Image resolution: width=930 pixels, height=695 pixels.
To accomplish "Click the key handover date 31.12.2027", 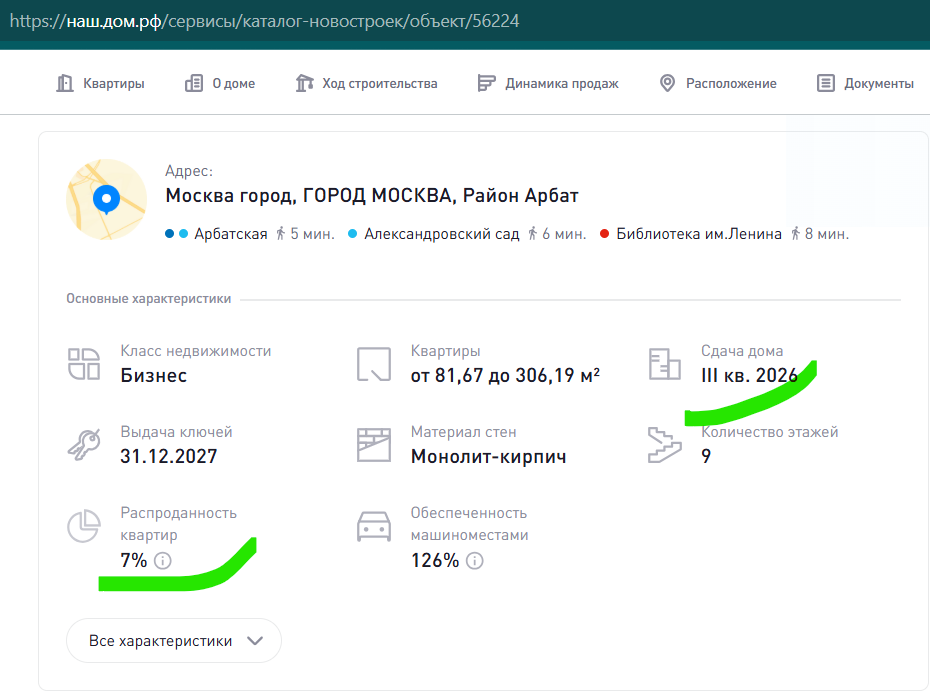I will 168,456.
